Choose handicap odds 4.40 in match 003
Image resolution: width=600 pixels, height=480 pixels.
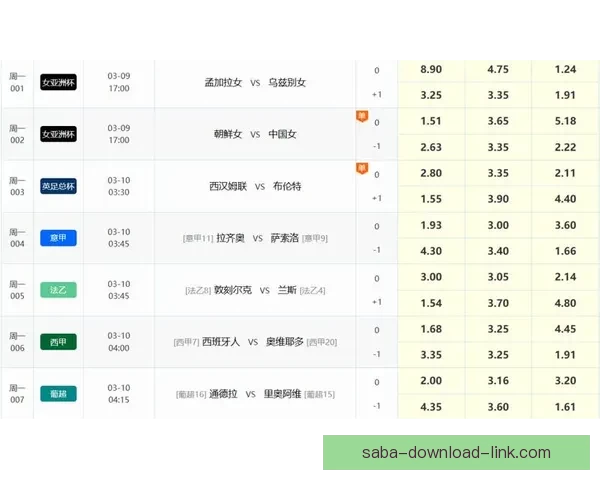tap(565, 199)
